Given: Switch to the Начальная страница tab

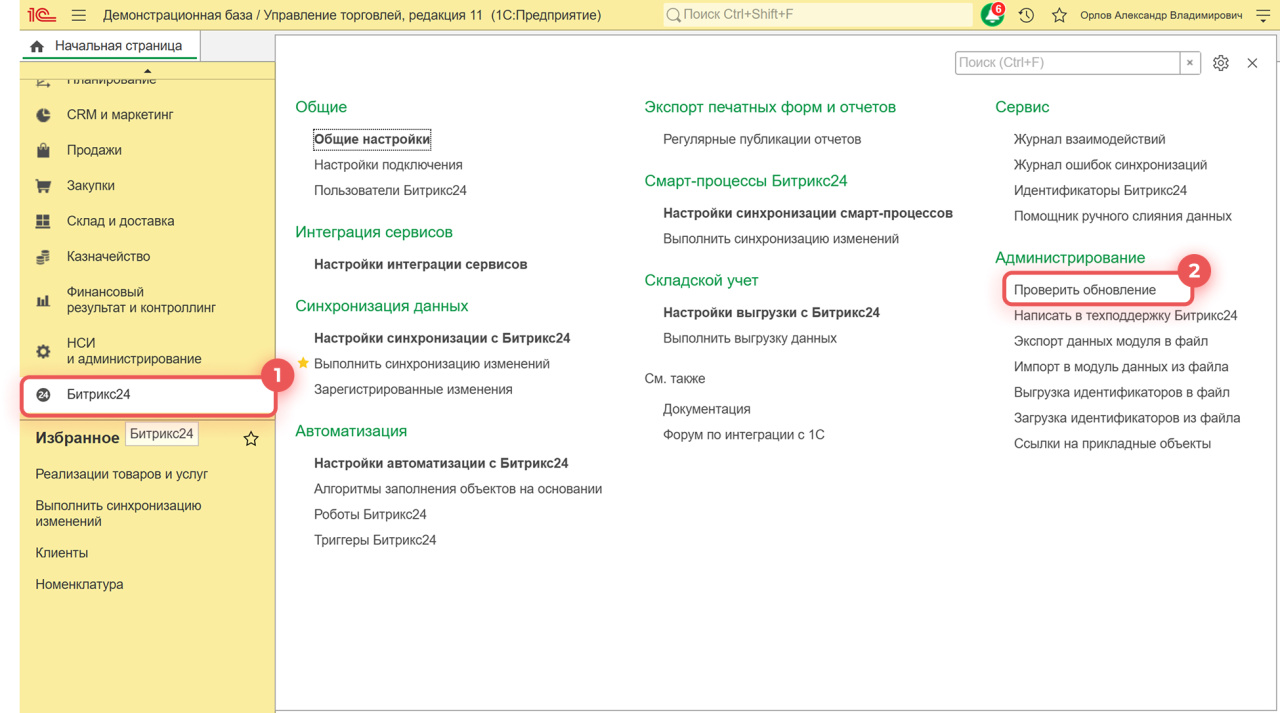Looking at the screenshot, I should tap(109, 46).
